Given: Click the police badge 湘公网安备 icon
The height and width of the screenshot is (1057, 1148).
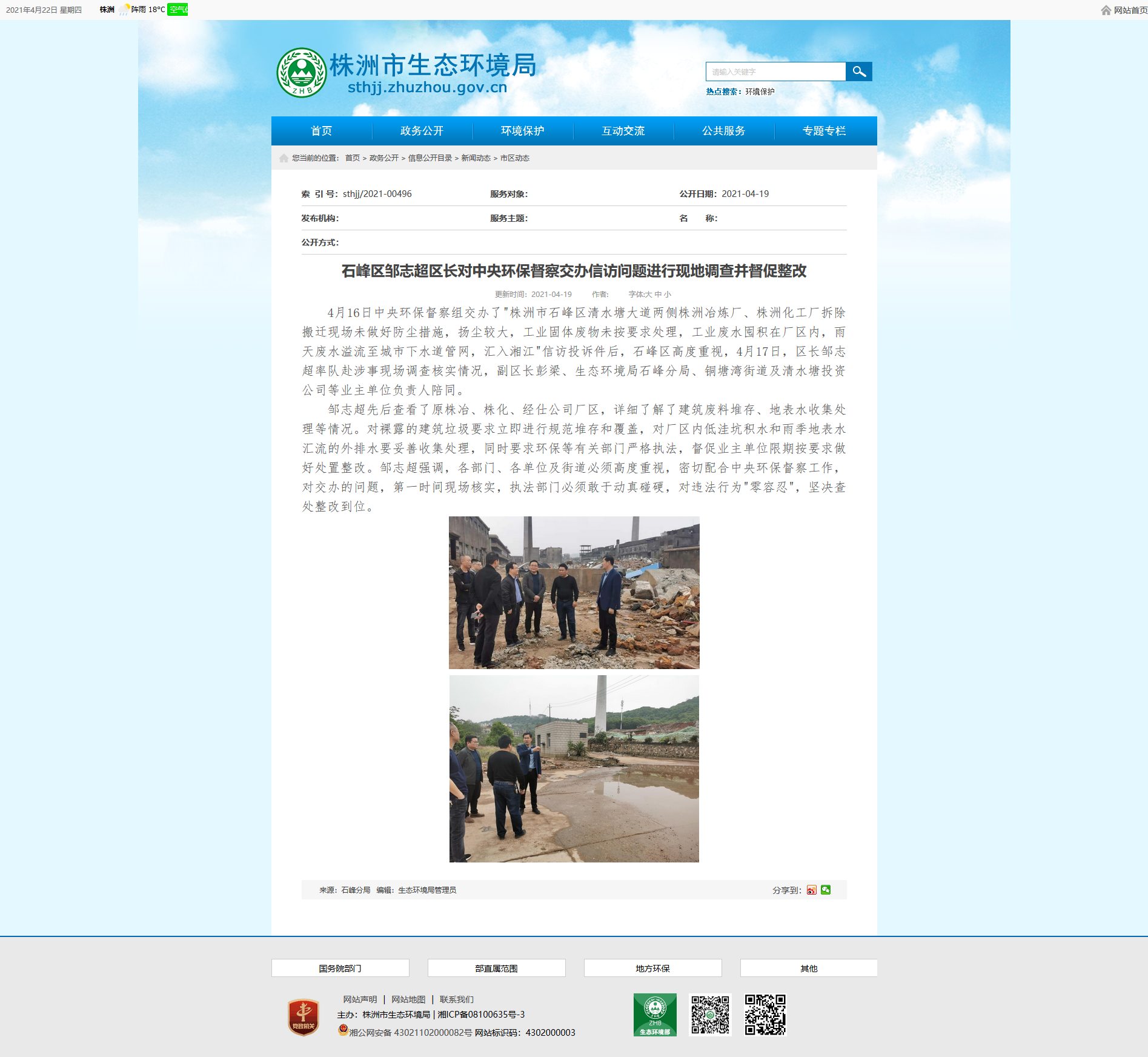Looking at the screenshot, I should click(x=343, y=1030).
